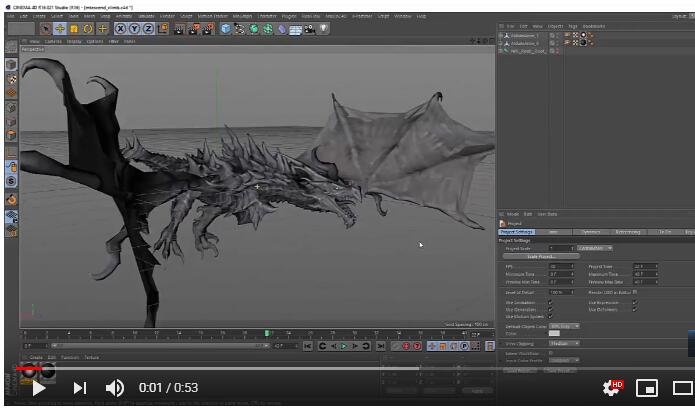Add a Cube primitive object
Viewport: 695px width, 412px height.
[226, 29]
